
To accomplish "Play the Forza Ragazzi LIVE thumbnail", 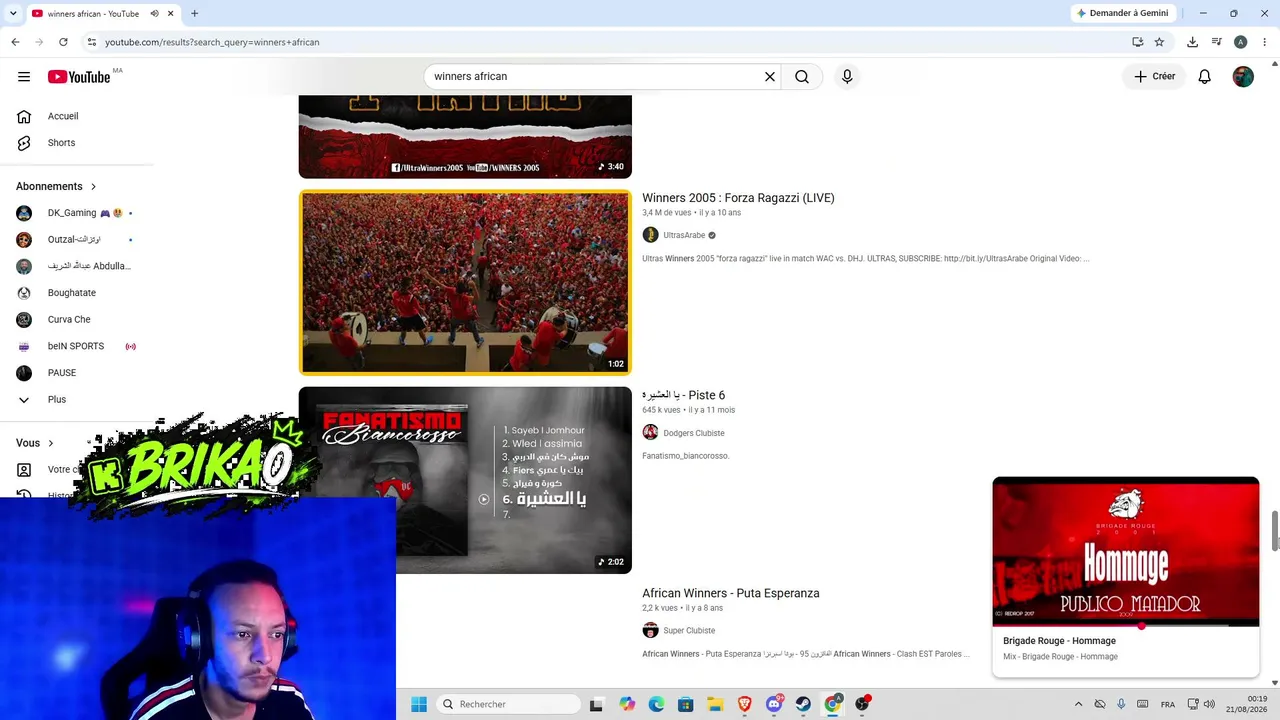I will 465,282.
